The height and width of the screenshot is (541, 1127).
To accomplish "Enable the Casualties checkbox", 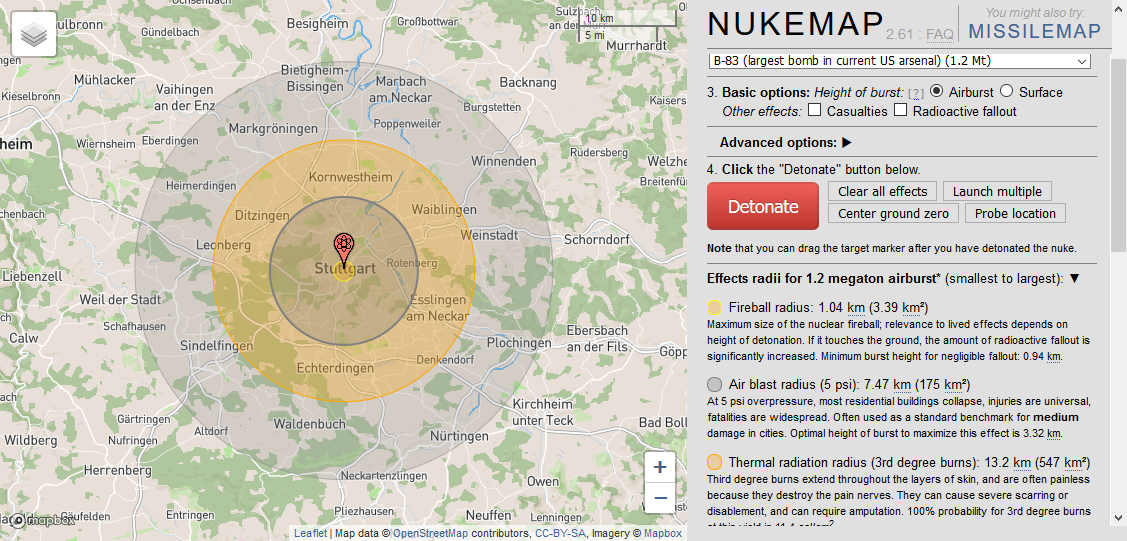I will point(815,111).
